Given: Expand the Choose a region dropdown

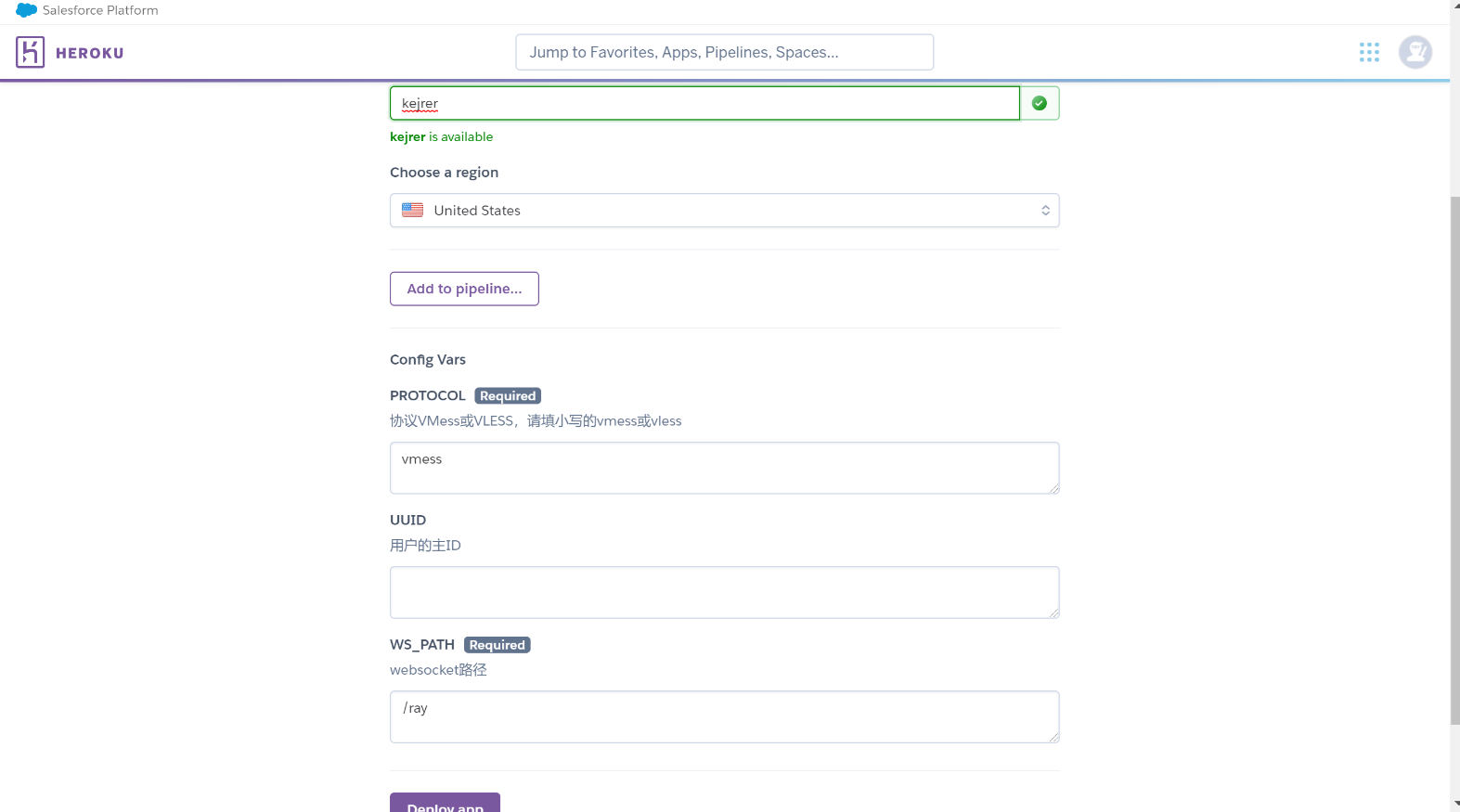Looking at the screenshot, I should (x=724, y=211).
